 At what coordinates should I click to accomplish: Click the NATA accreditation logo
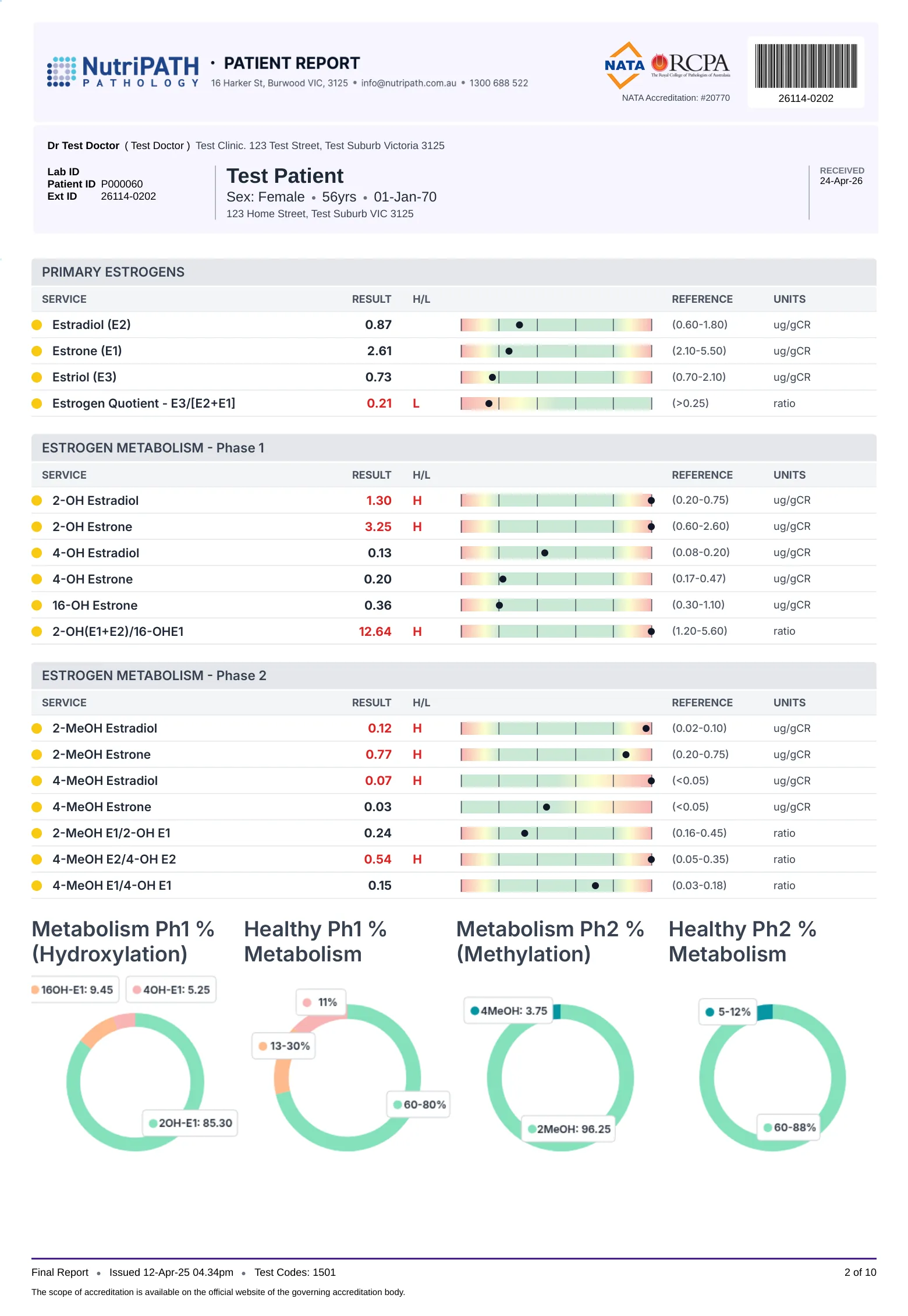pyautogui.click(x=625, y=65)
